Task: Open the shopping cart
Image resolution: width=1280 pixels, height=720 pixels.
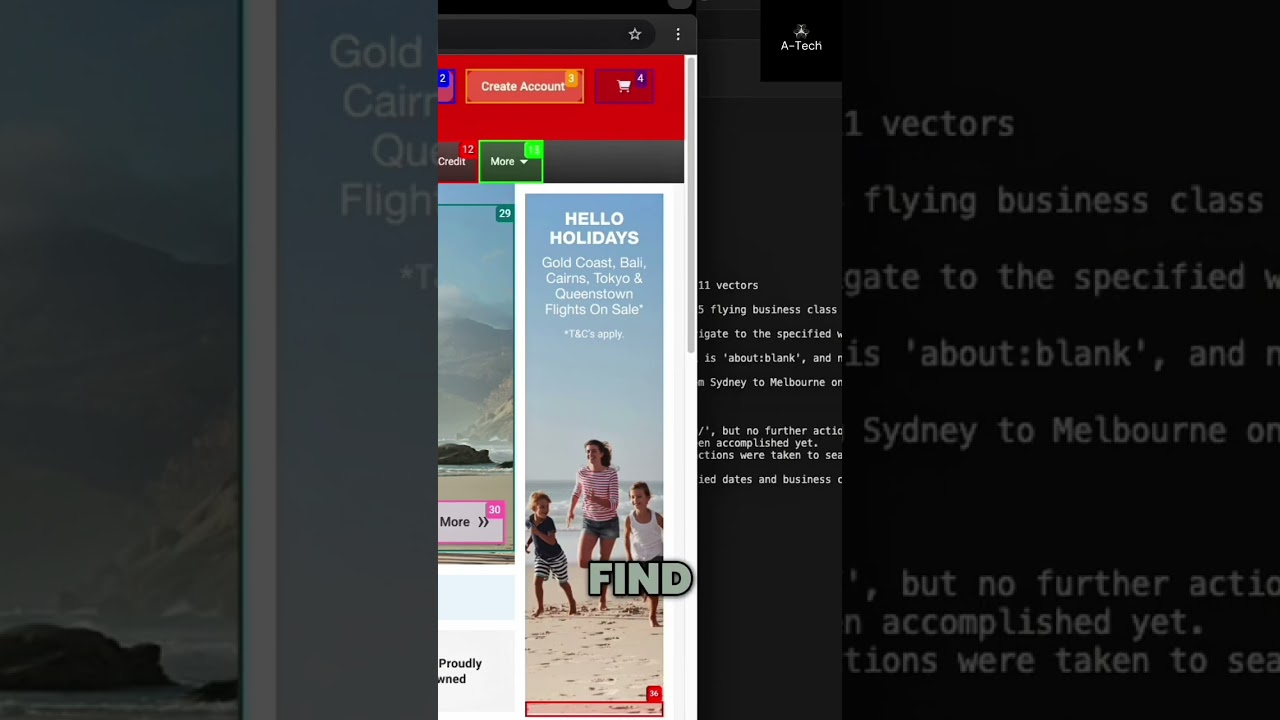Action: tap(624, 86)
